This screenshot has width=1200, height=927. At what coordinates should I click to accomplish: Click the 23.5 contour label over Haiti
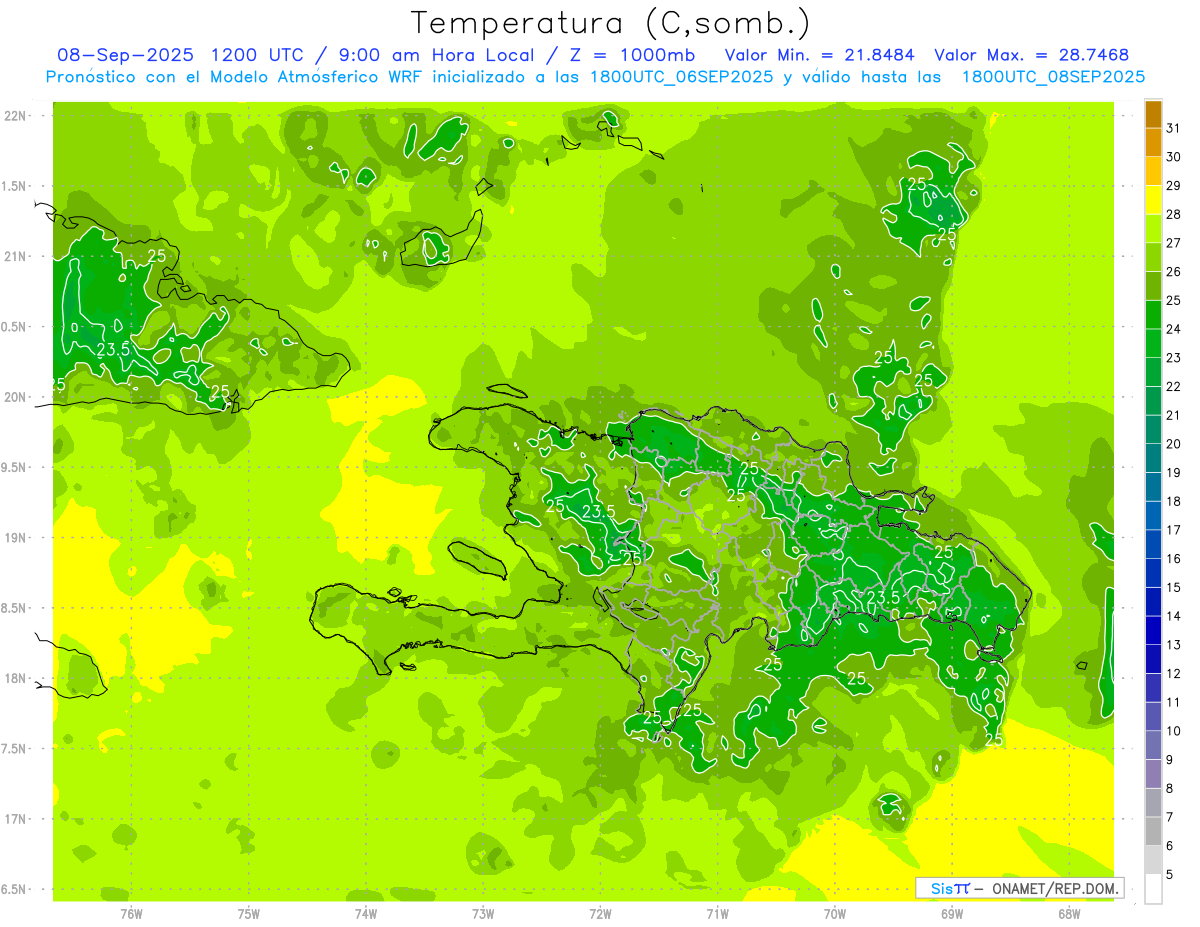[598, 512]
